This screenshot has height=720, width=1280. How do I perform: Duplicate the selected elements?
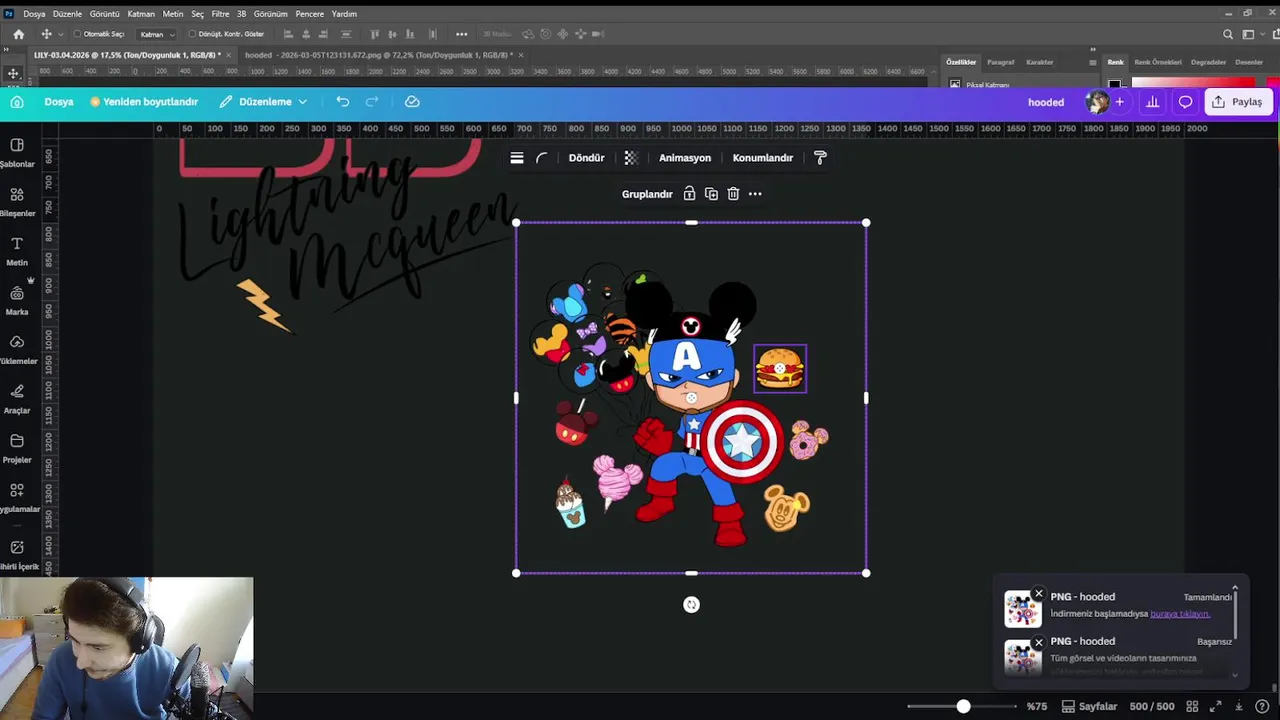click(711, 194)
